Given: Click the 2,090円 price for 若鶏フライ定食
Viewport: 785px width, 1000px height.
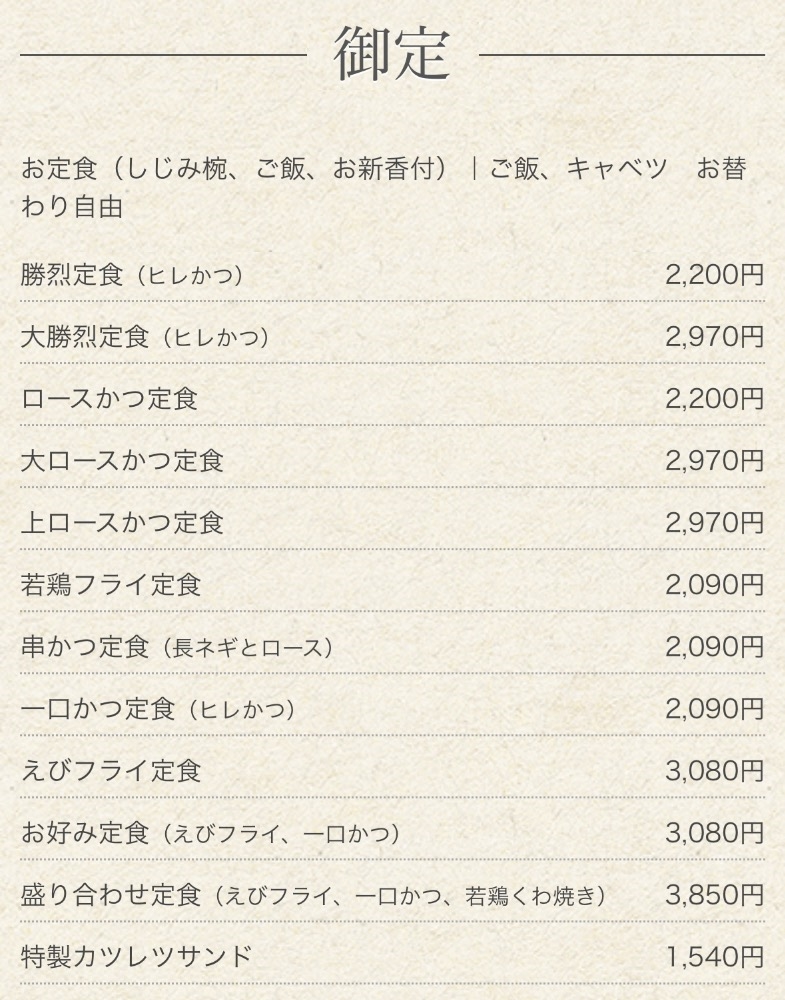Looking at the screenshot, I should tap(714, 585).
